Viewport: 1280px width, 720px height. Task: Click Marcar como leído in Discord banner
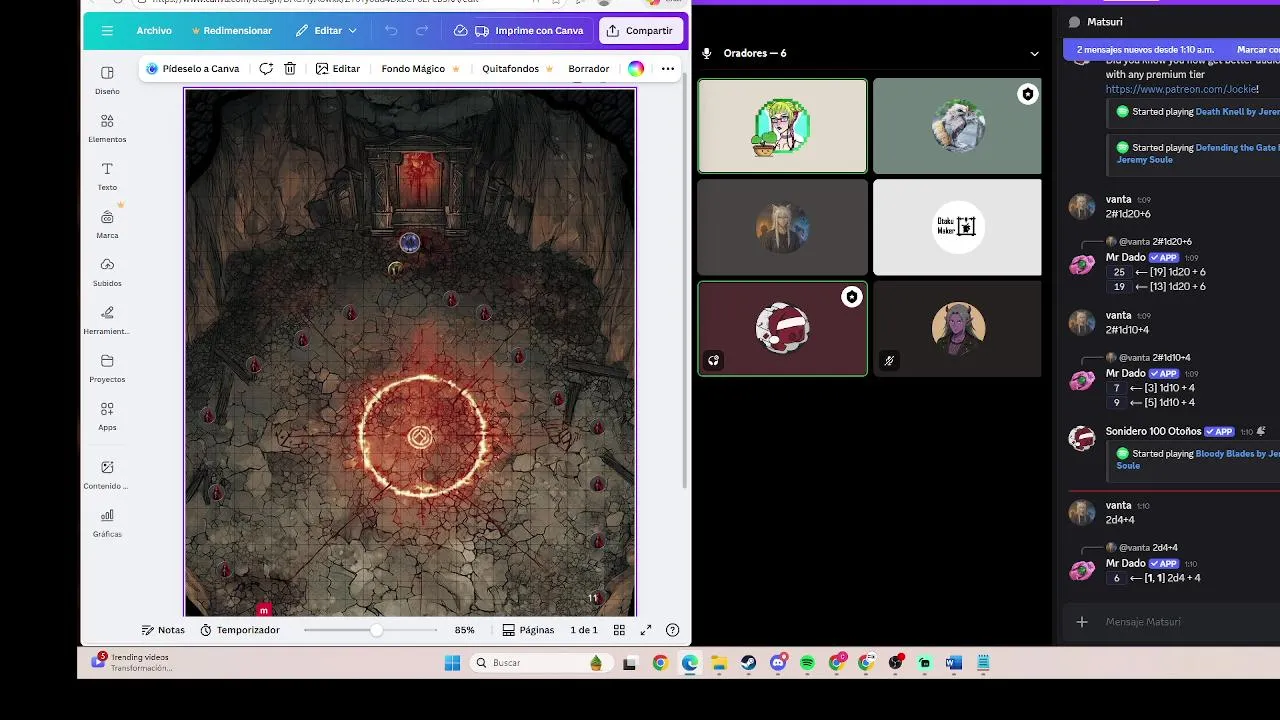pyautogui.click(x=1258, y=49)
